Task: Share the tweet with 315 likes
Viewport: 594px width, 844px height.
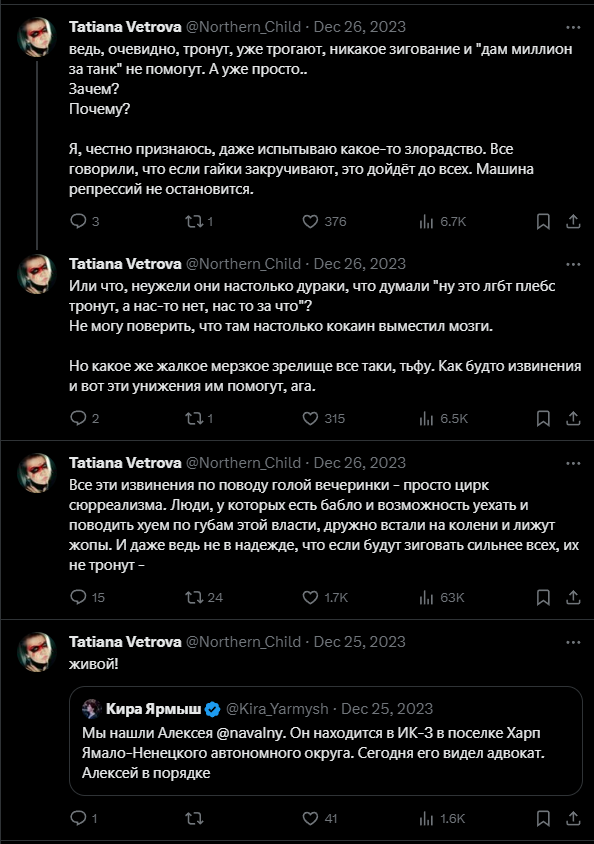Action: click(x=574, y=418)
